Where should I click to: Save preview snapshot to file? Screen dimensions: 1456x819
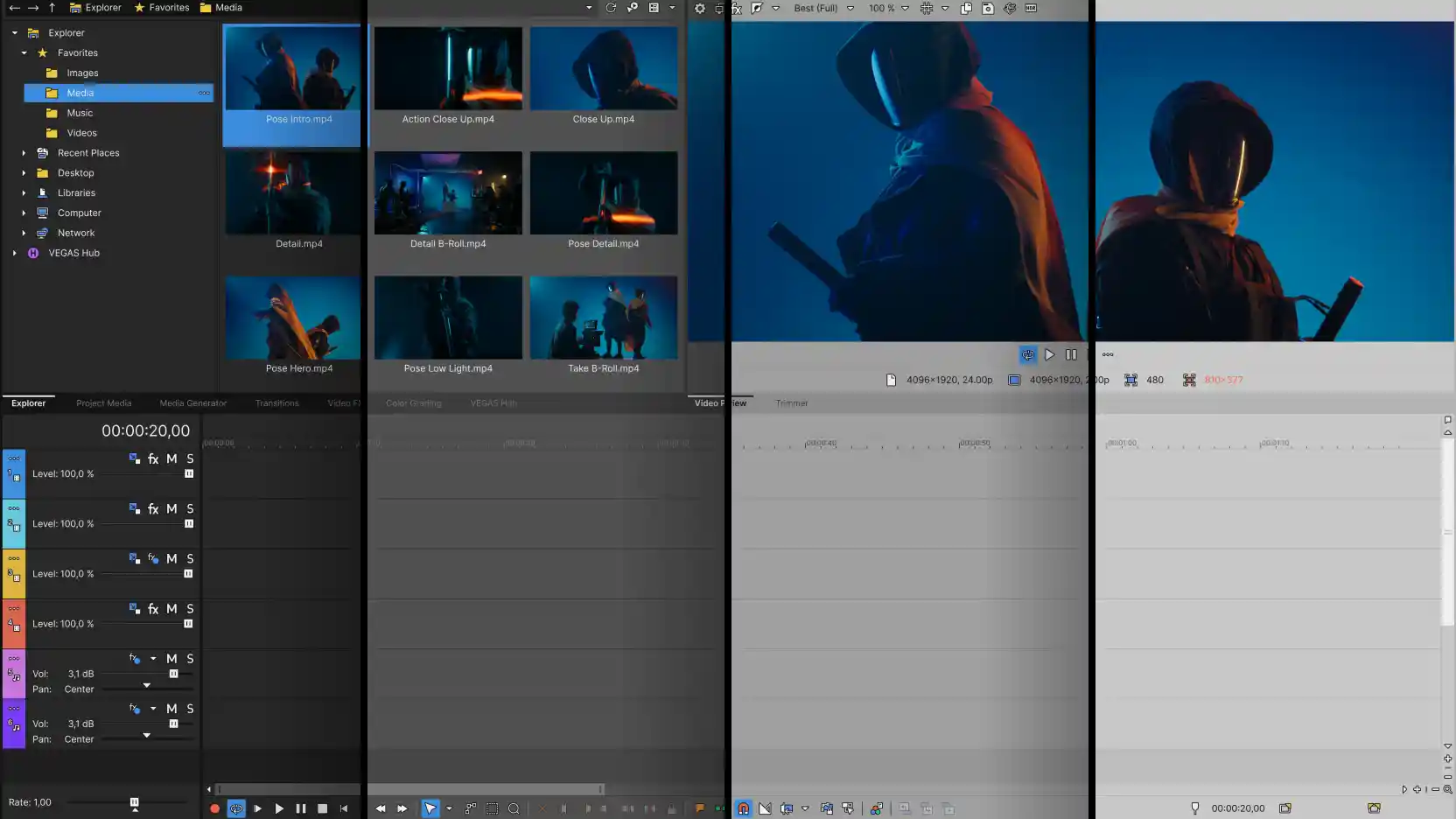point(988,8)
